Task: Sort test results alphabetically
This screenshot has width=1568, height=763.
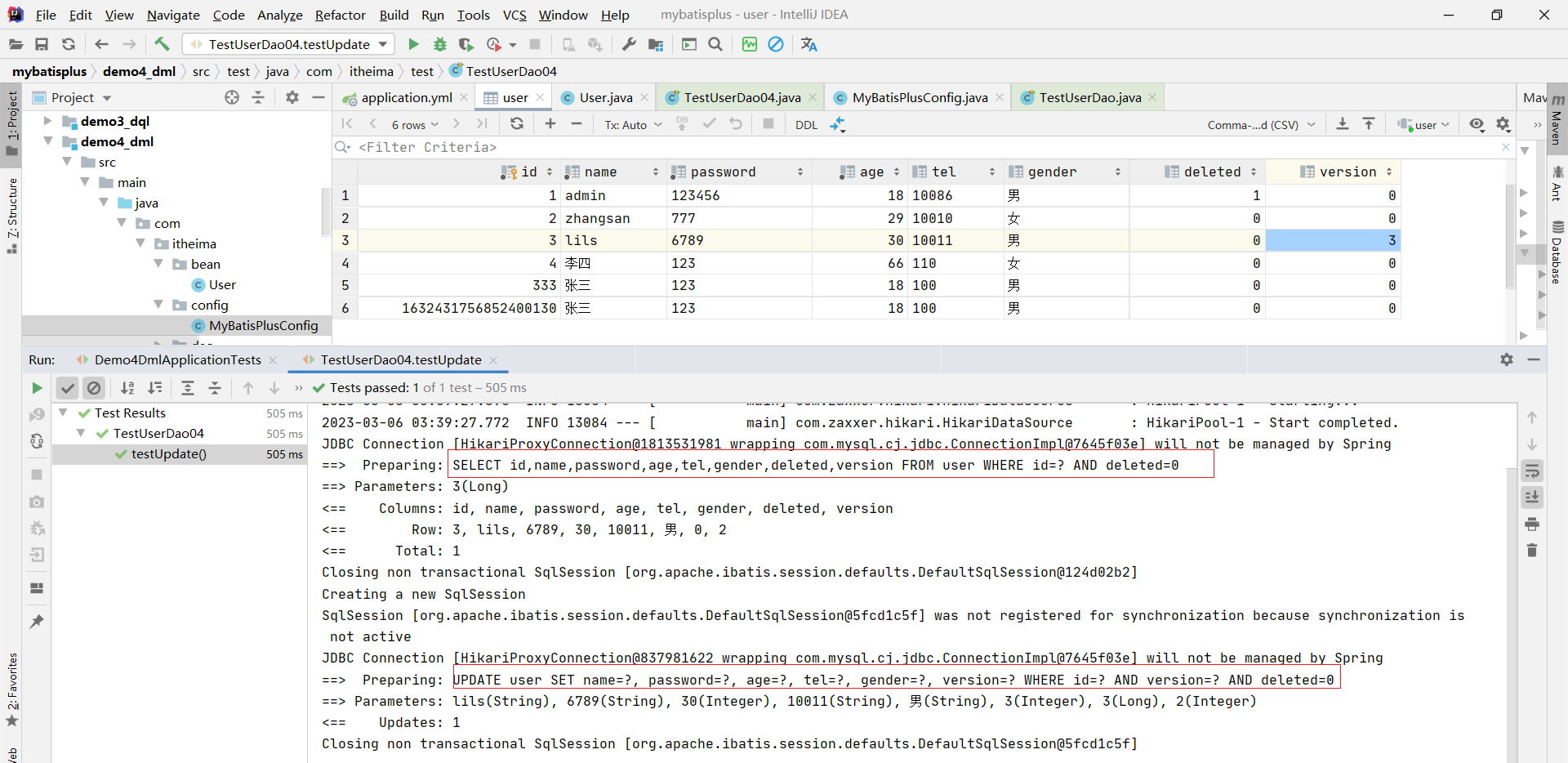Action: click(127, 388)
